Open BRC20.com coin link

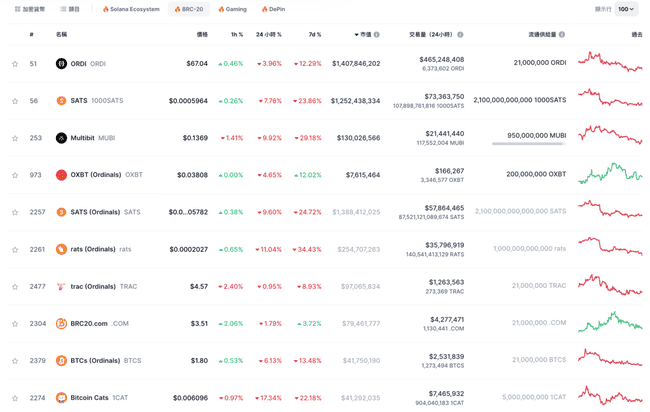click(x=99, y=323)
